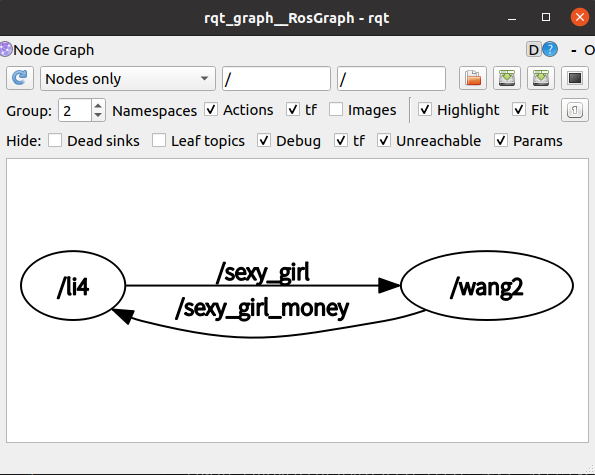Click the first namespace filter input field

(276, 79)
